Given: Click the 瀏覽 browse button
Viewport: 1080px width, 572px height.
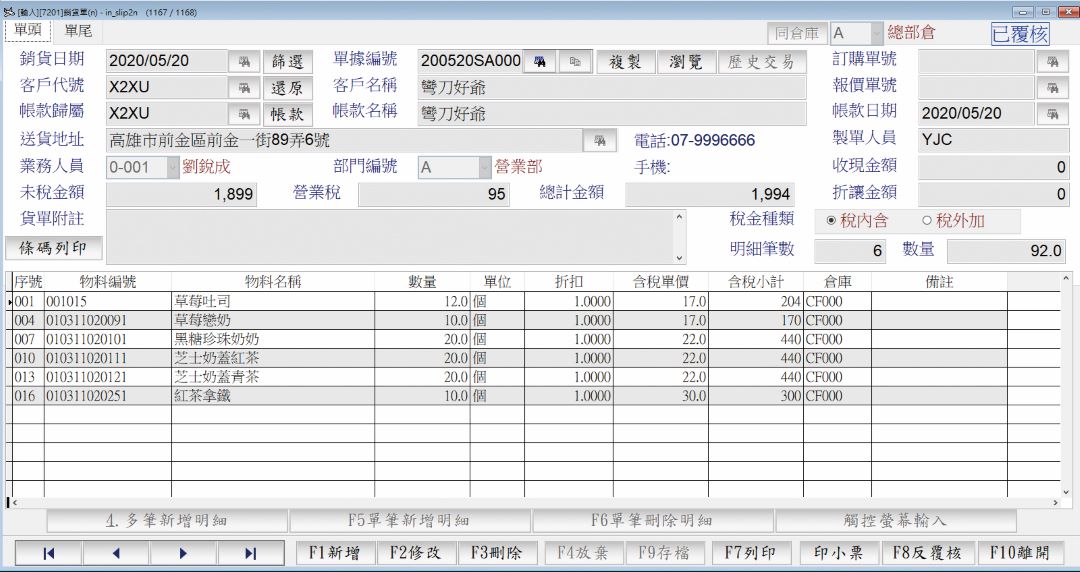Looking at the screenshot, I should 686,62.
